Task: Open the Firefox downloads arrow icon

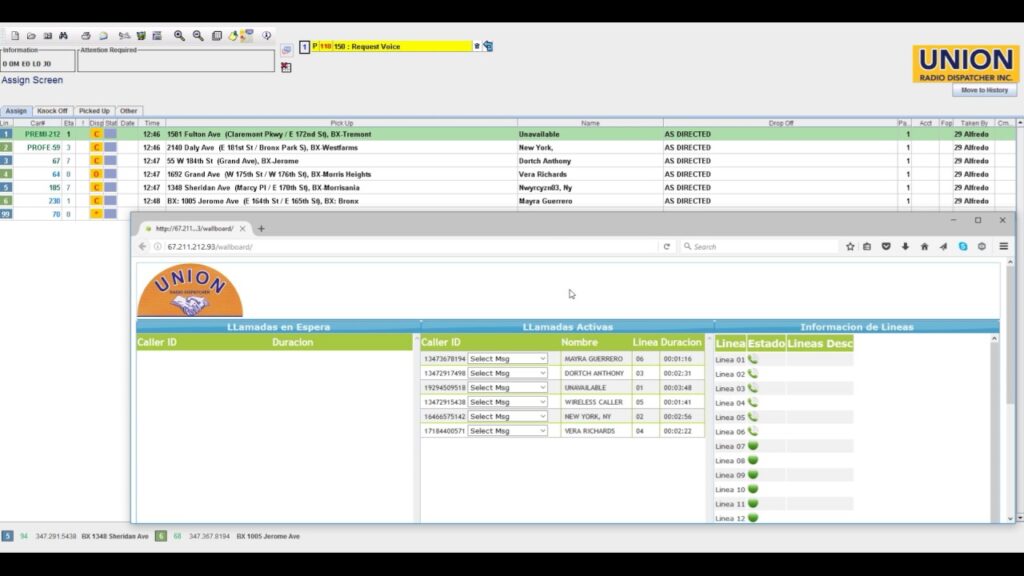Action: 905,246
